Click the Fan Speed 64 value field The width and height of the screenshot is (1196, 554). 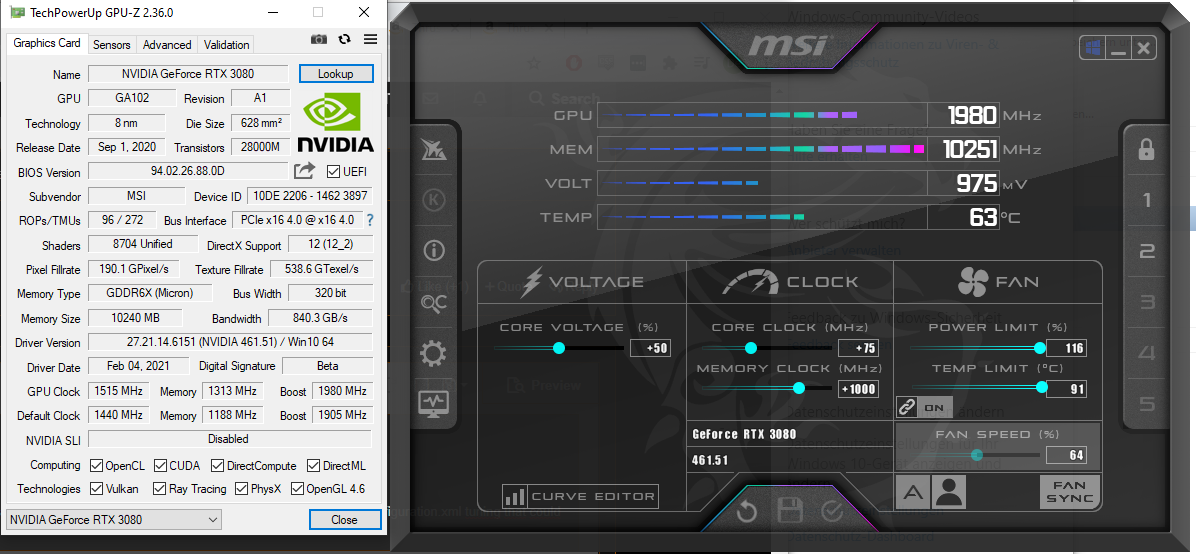click(x=1066, y=456)
